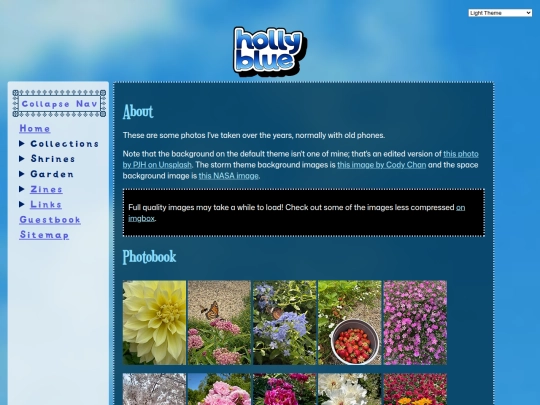Viewport: 540px width, 405px height.
Task: Expand the Zines triangle arrow
Action: (x=22, y=189)
